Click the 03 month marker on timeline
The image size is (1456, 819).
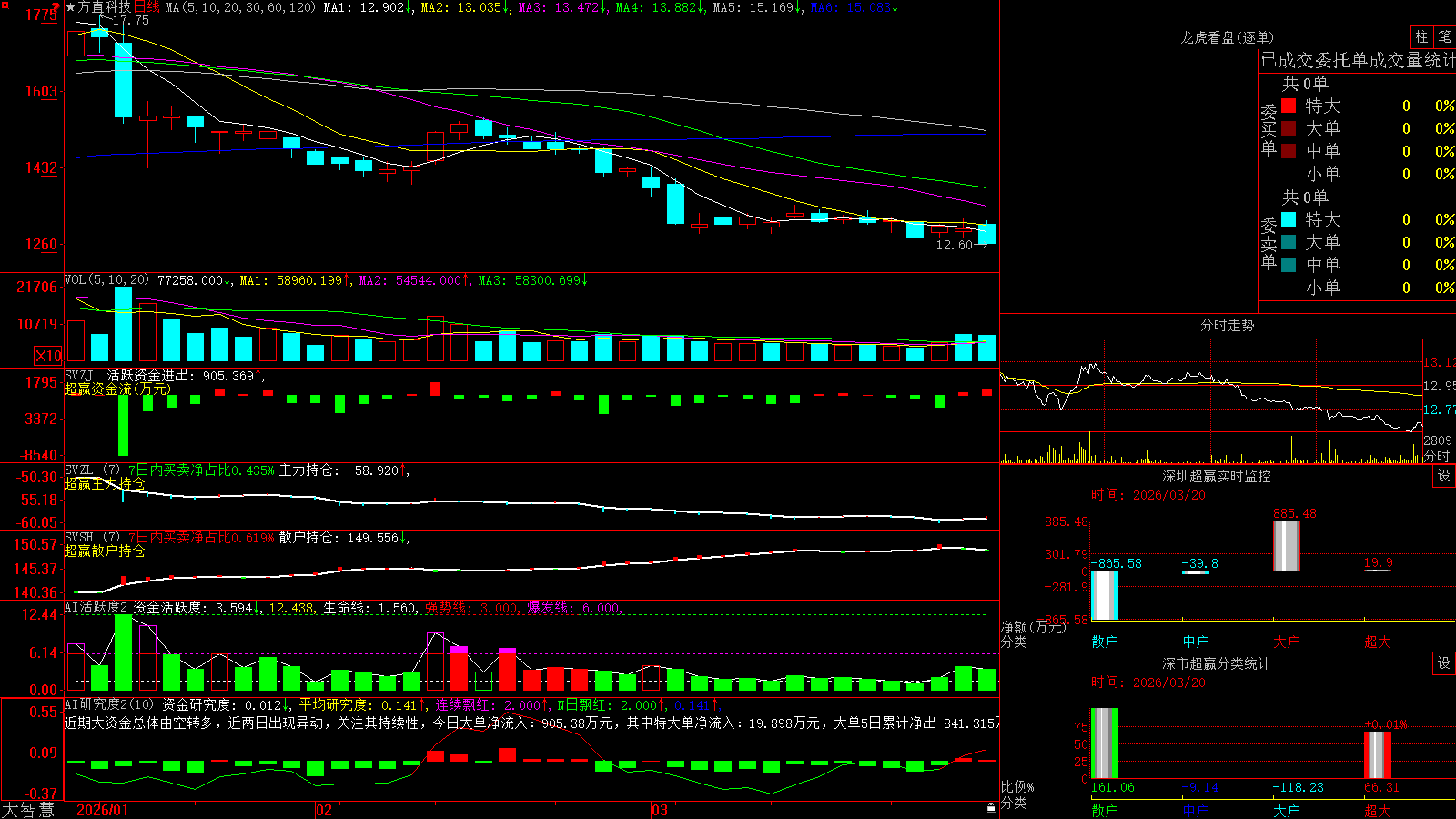pyautogui.click(x=660, y=810)
